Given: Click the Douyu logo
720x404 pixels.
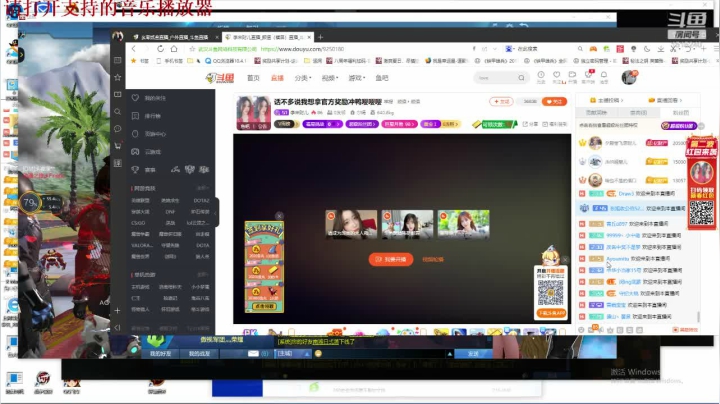Looking at the screenshot, I should click(220, 78).
